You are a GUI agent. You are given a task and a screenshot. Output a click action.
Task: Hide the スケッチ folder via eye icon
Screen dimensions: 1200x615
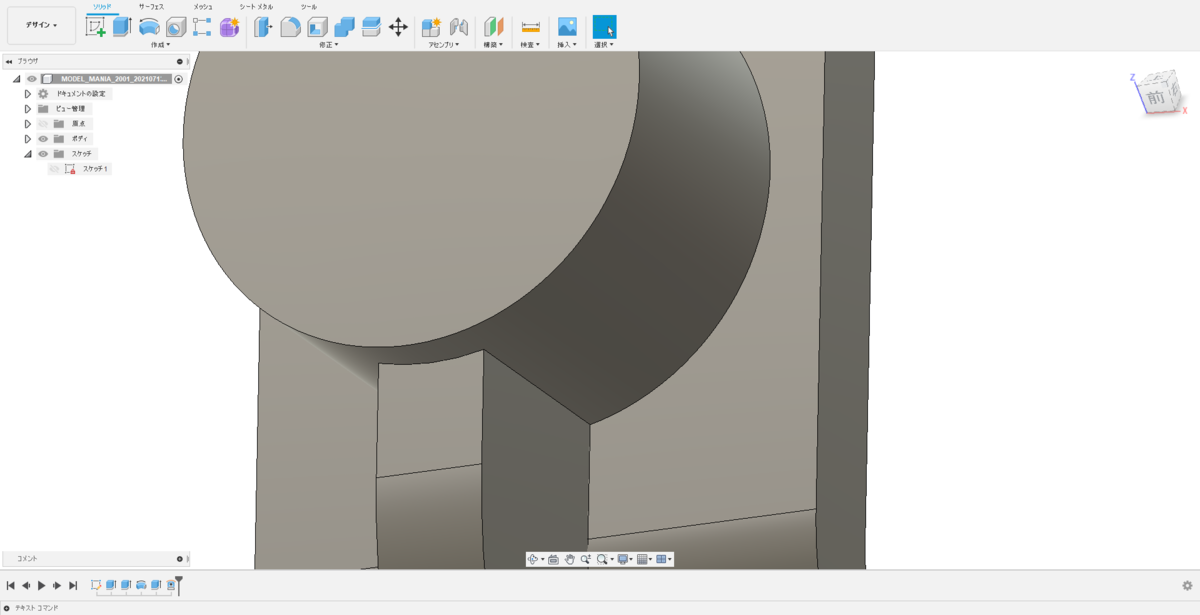43,153
